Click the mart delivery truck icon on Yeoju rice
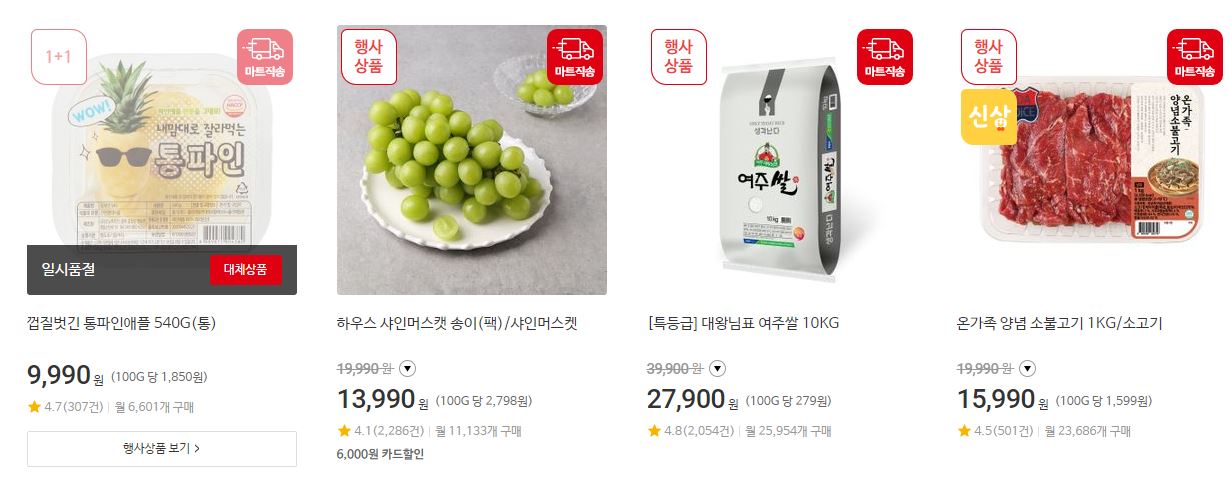The height and width of the screenshot is (483, 1229). point(885,57)
